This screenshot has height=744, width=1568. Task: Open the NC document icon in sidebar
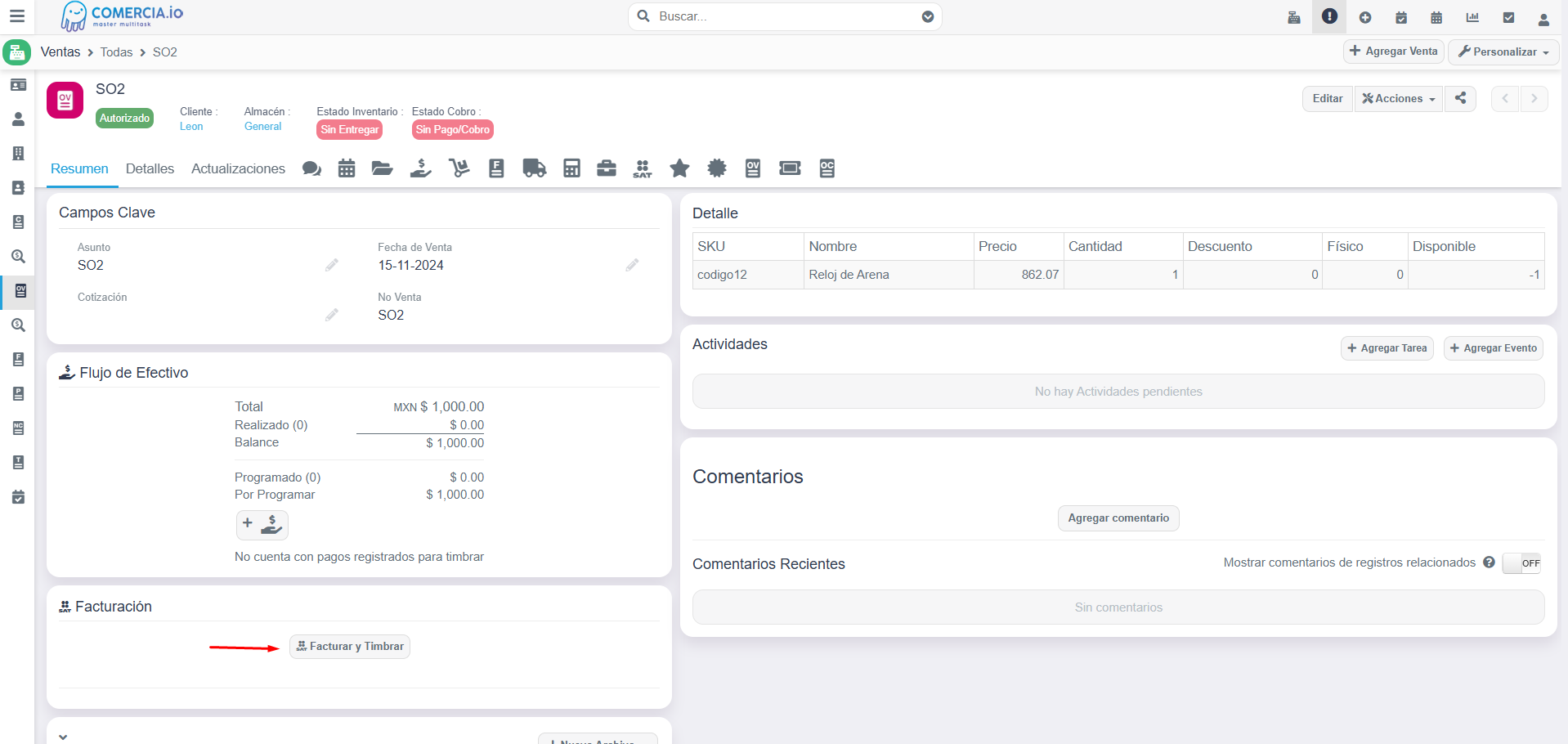tap(18, 428)
